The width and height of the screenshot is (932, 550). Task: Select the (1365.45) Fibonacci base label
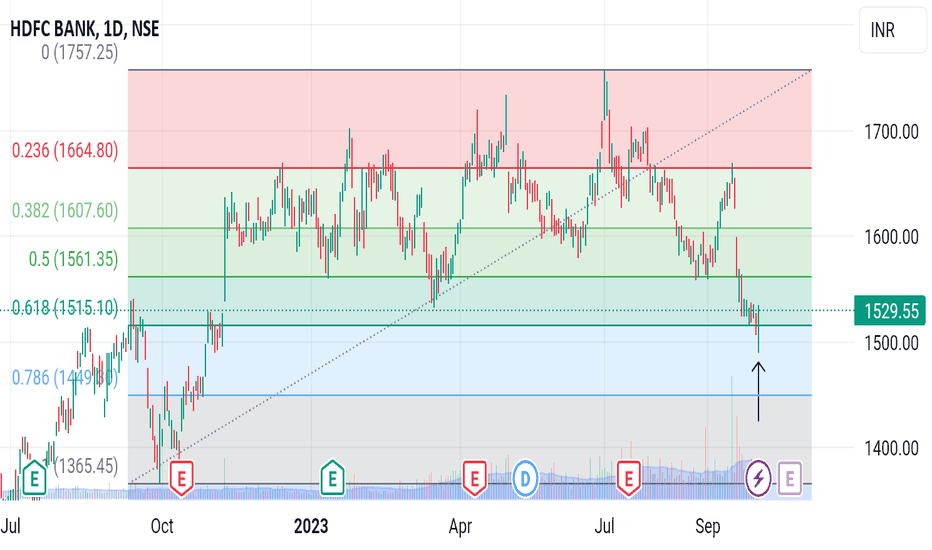[x=86, y=466]
